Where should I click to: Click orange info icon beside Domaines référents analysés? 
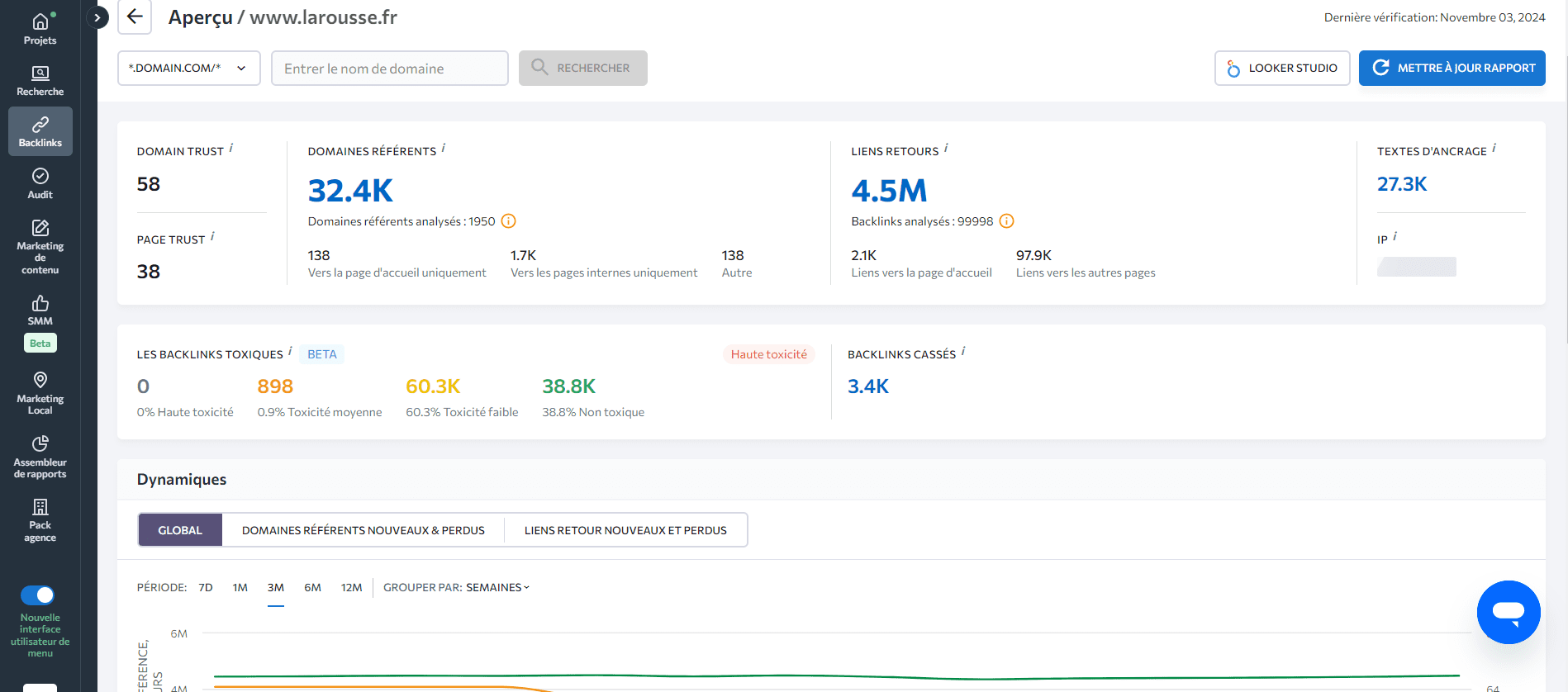[x=509, y=221]
